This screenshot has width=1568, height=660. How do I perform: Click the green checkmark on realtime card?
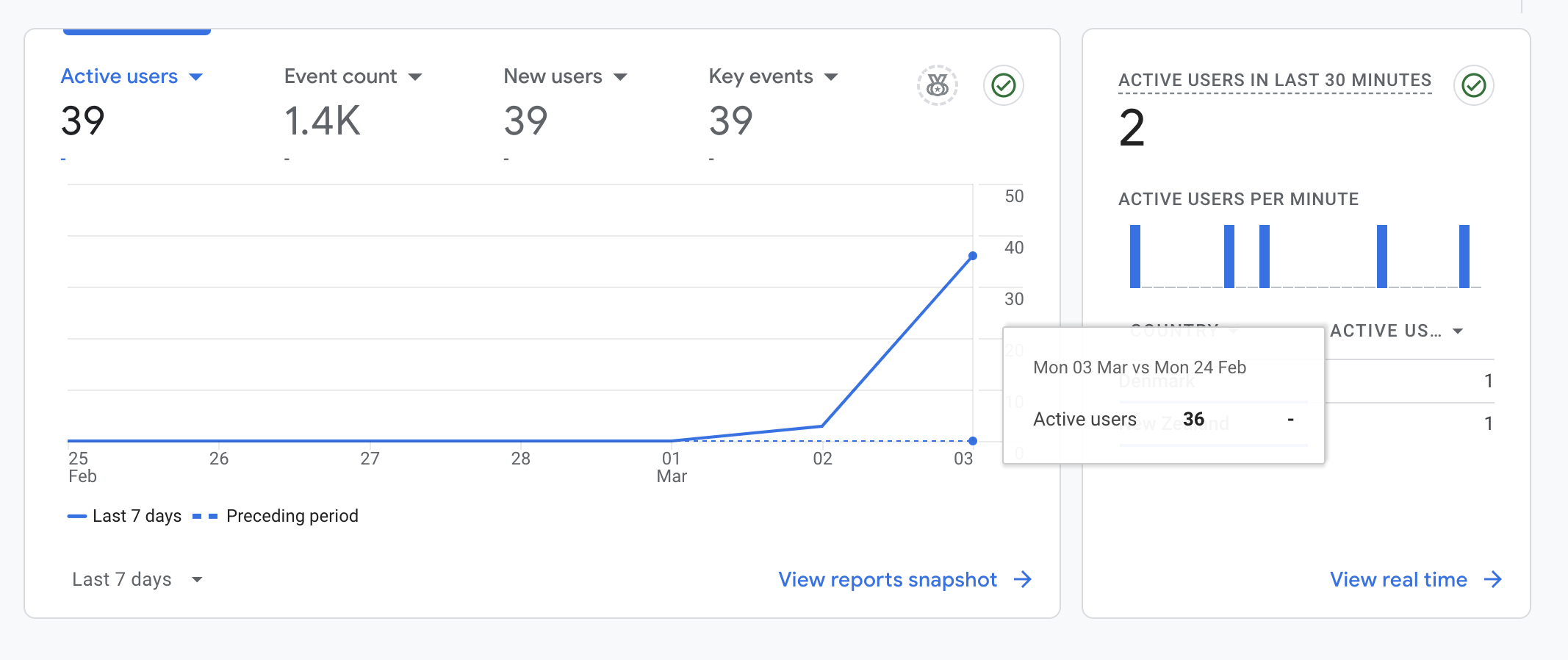pos(1473,85)
